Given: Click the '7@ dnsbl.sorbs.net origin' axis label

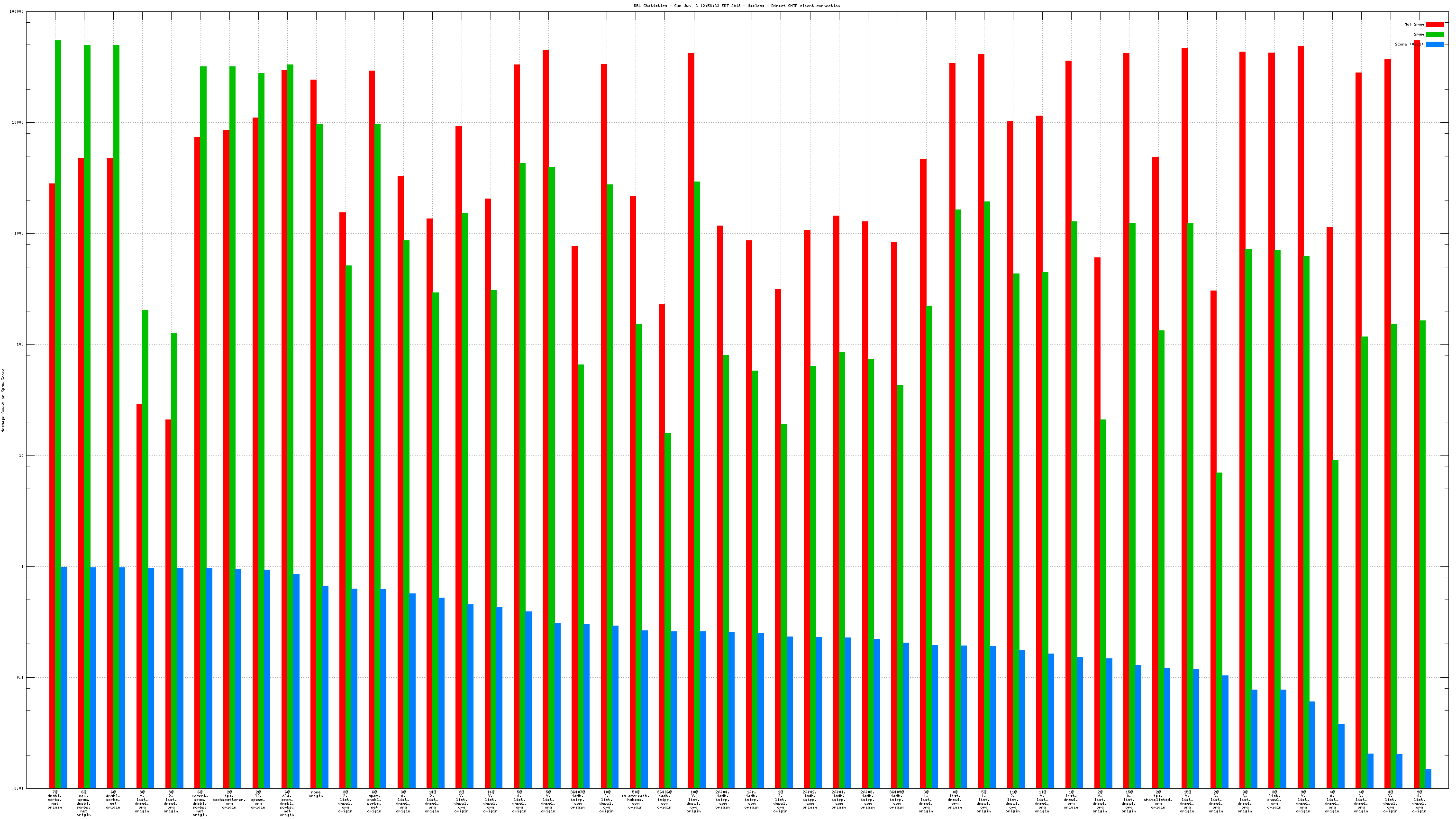Looking at the screenshot, I should point(55,800).
